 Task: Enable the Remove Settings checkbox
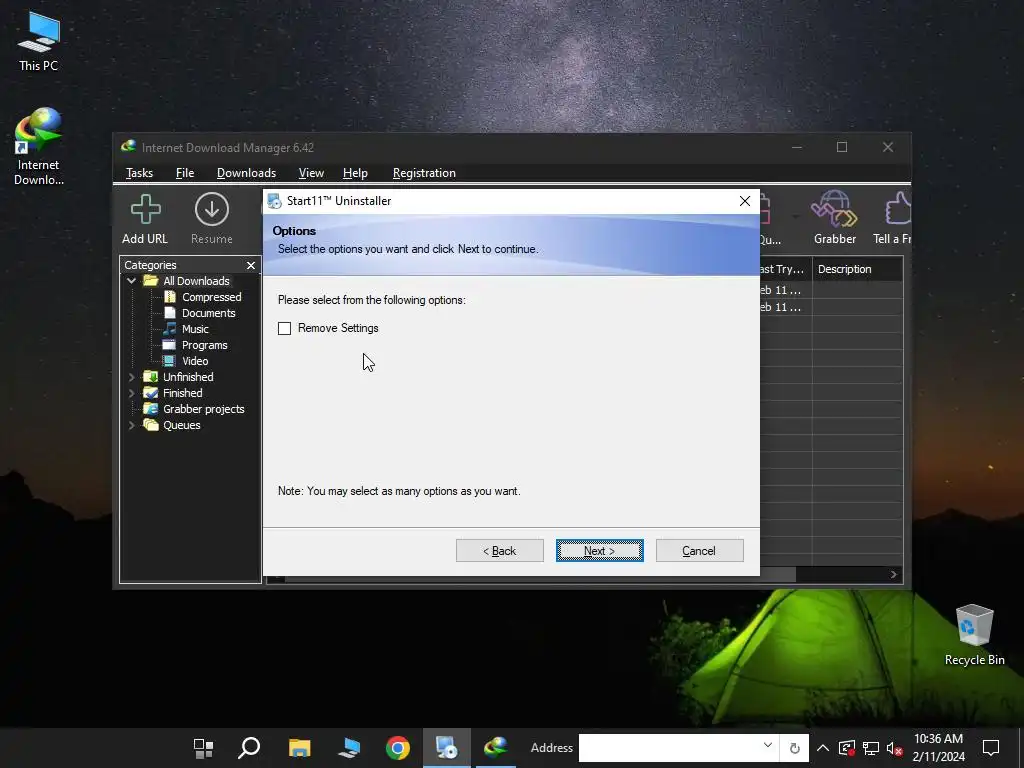pyautogui.click(x=284, y=328)
